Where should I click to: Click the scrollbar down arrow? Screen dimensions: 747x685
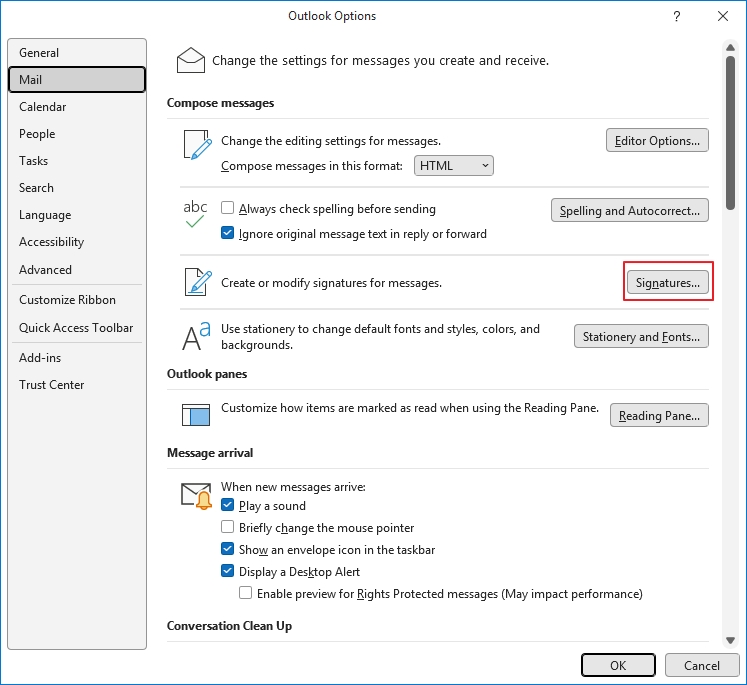[x=730, y=640]
